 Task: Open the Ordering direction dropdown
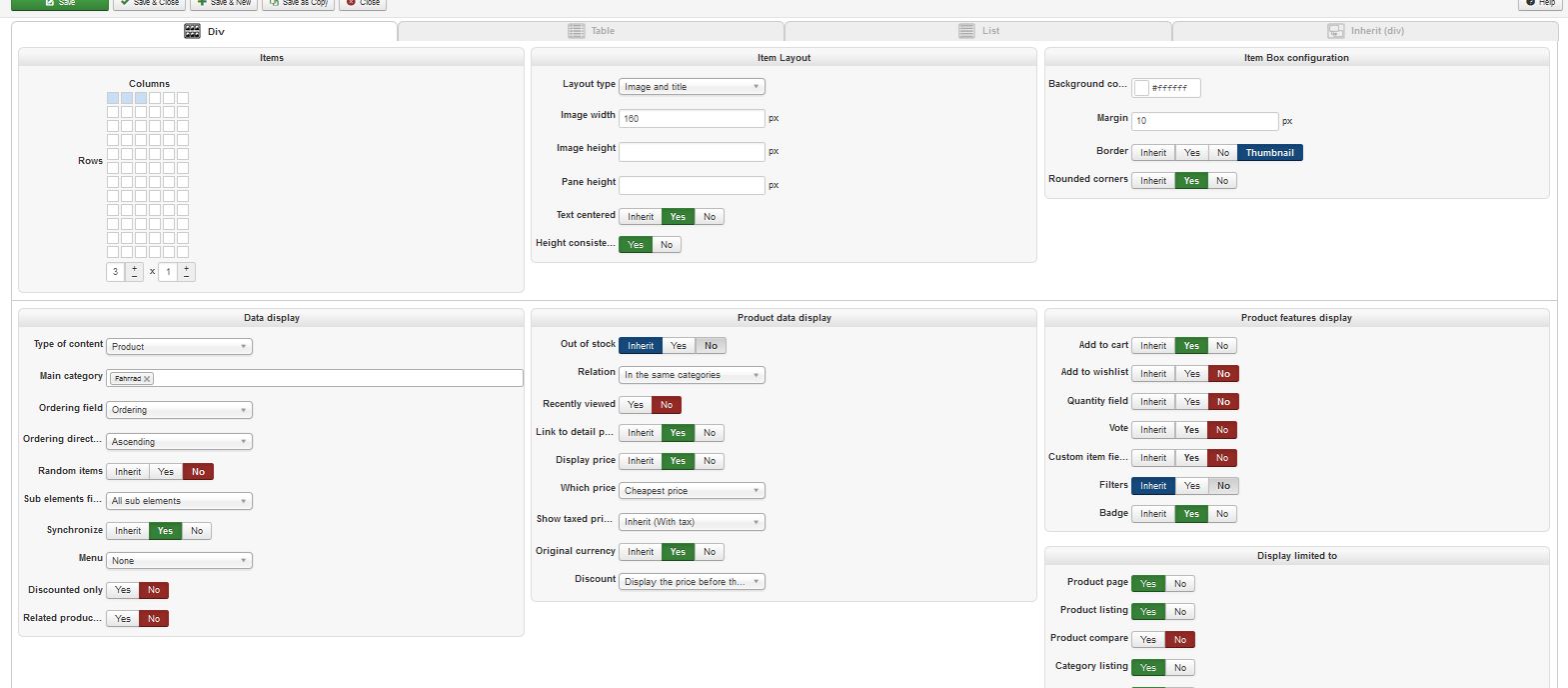click(x=179, y=442)
